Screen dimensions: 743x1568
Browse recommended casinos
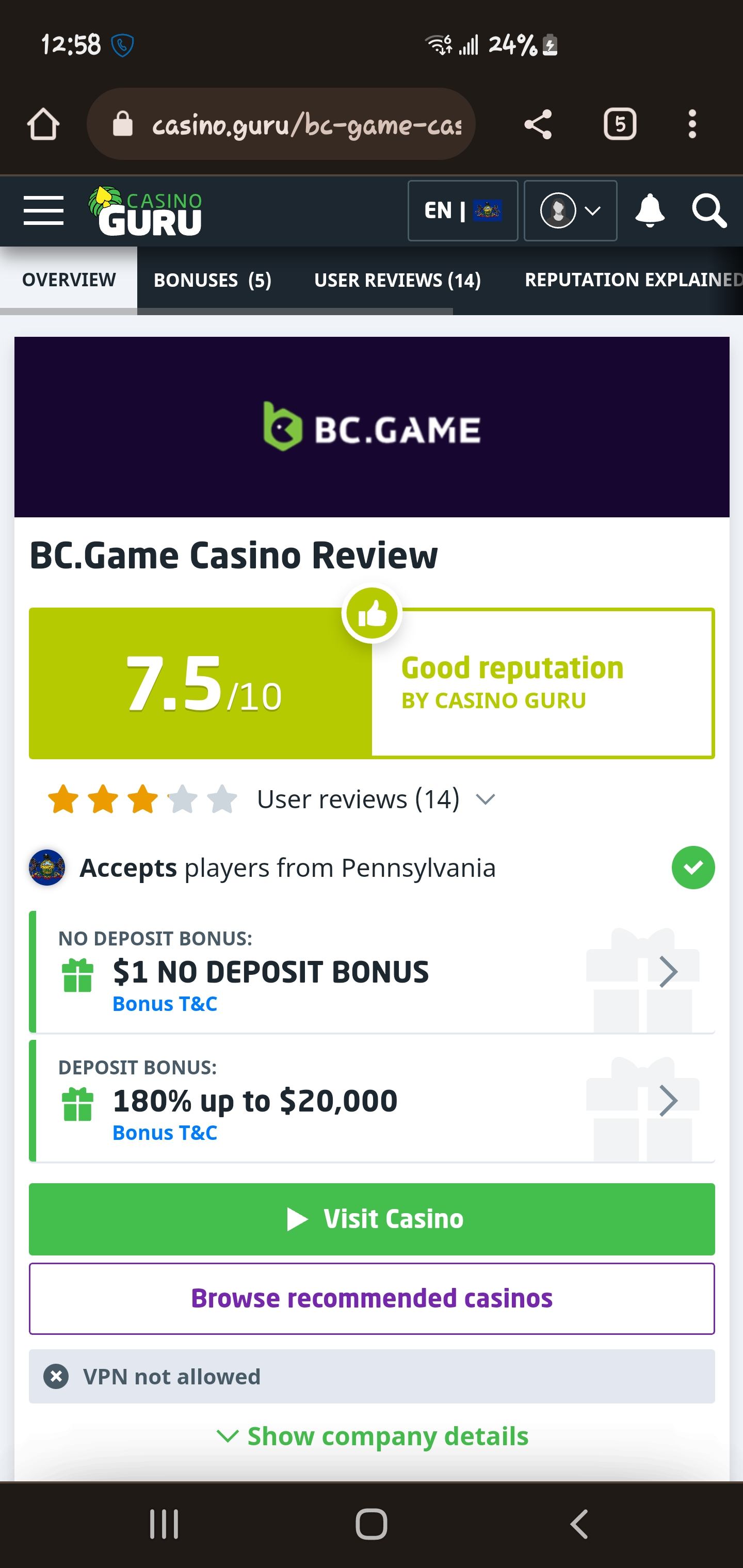coord(372,1298)
